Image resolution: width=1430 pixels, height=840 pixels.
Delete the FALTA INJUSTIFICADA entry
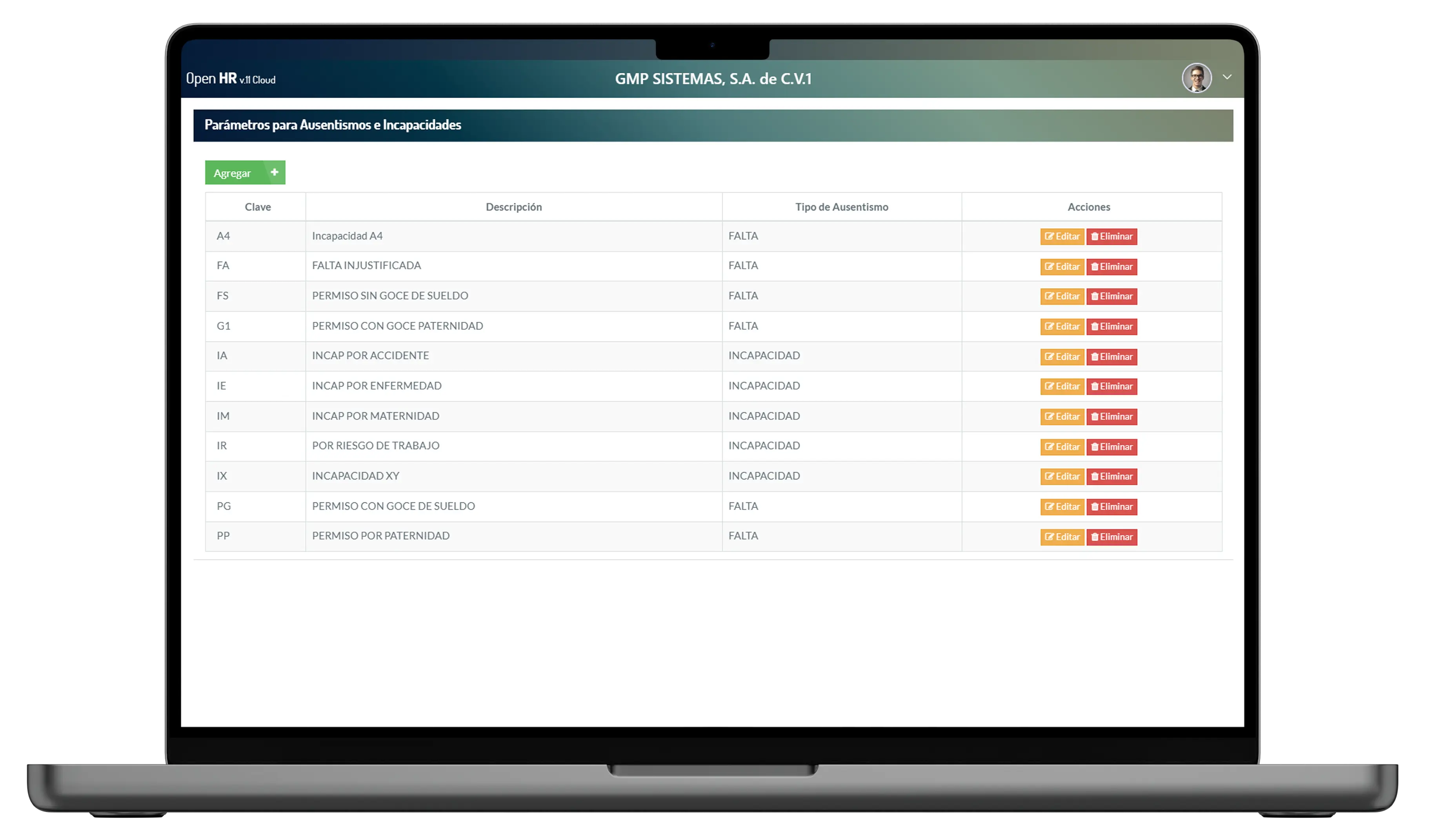pyautogui.click(x=1112, y=267)
